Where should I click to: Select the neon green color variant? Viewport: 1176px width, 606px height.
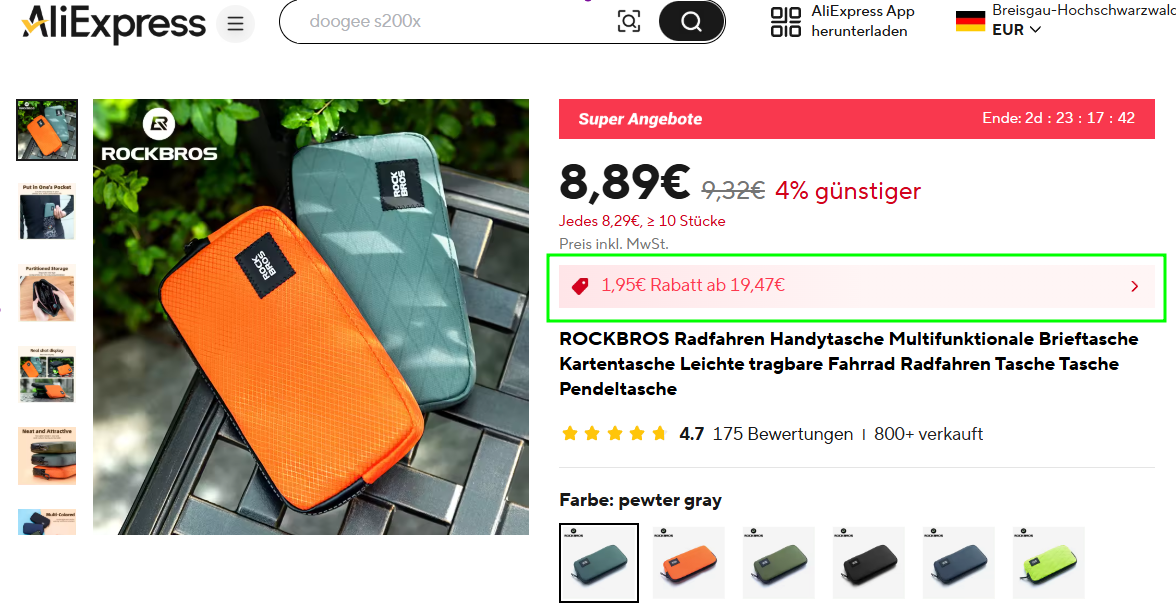tap(1048, 562)
